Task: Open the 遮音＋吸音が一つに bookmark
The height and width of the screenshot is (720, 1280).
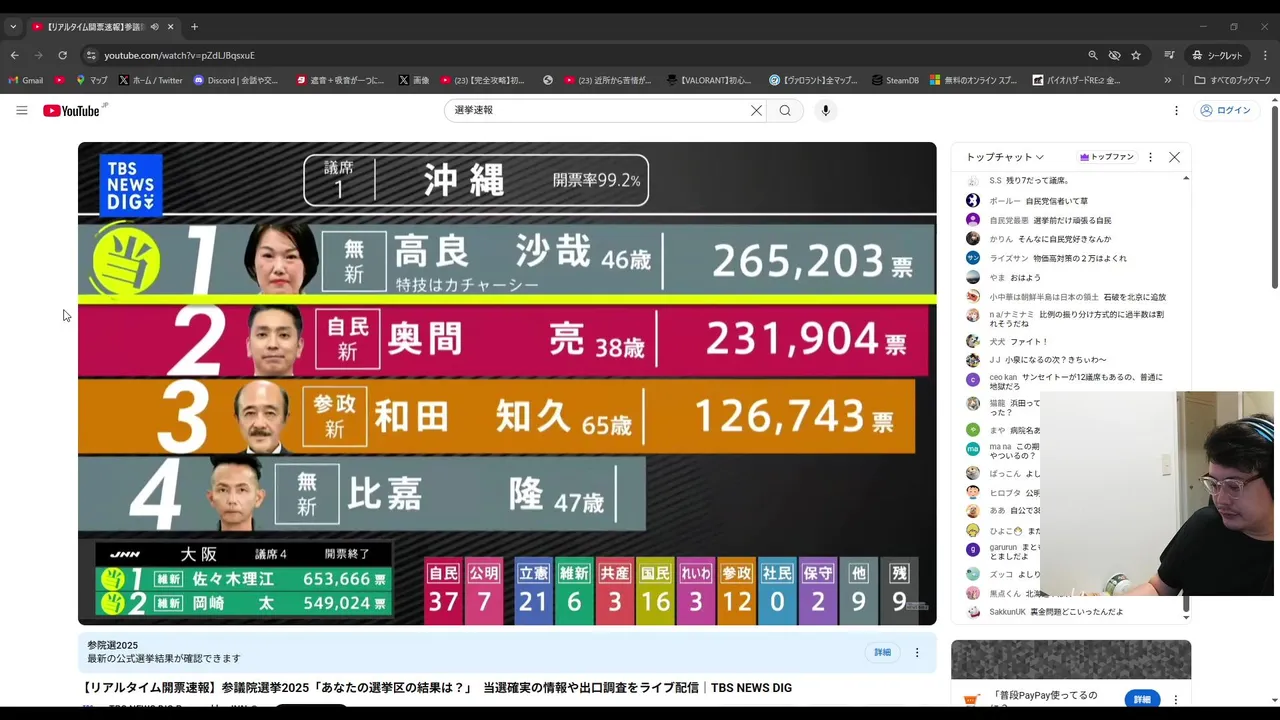Action: 340,80
